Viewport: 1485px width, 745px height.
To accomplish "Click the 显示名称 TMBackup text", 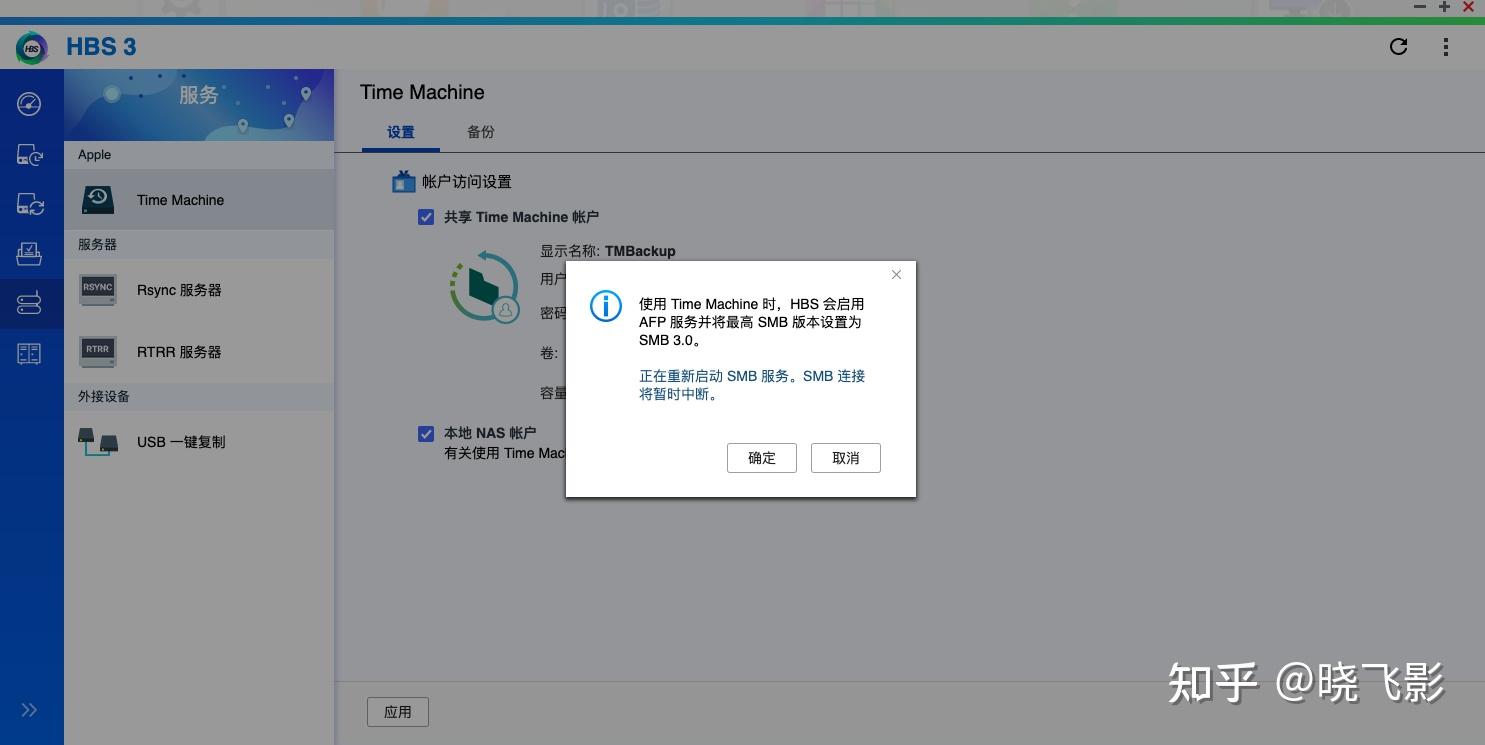I will pos(608,251).
